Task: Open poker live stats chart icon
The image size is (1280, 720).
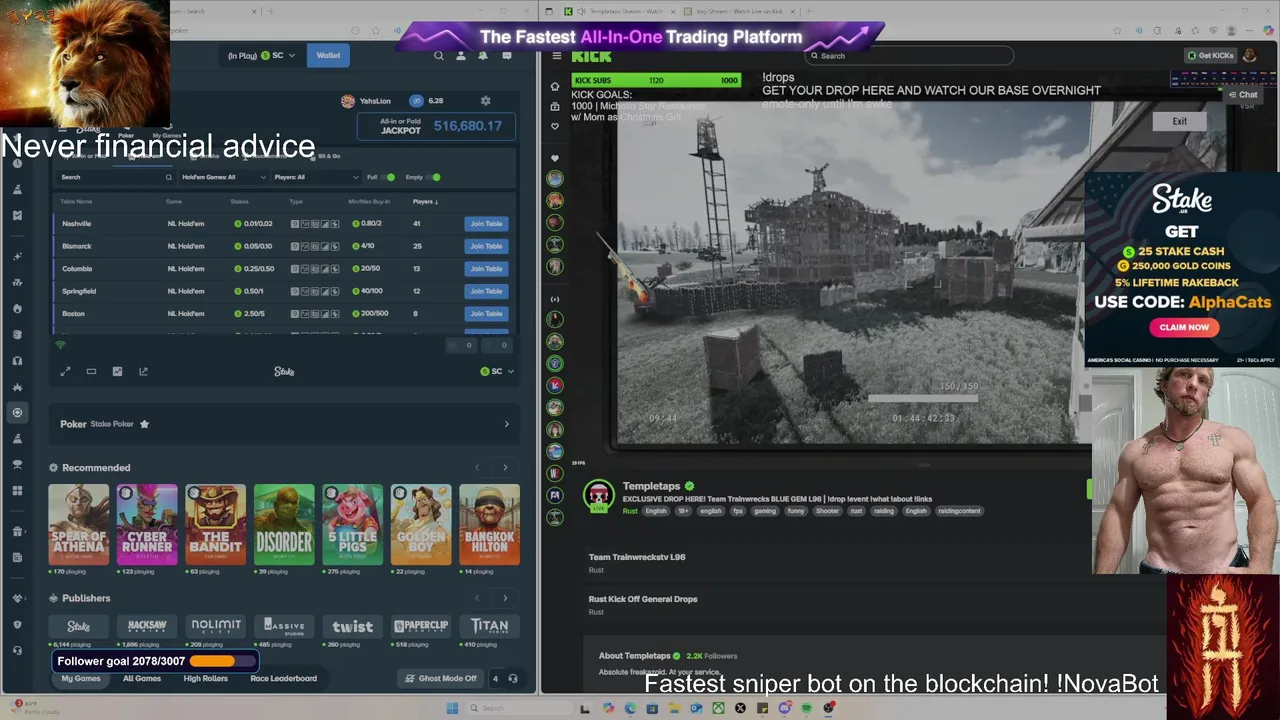Action: [117, 371]
